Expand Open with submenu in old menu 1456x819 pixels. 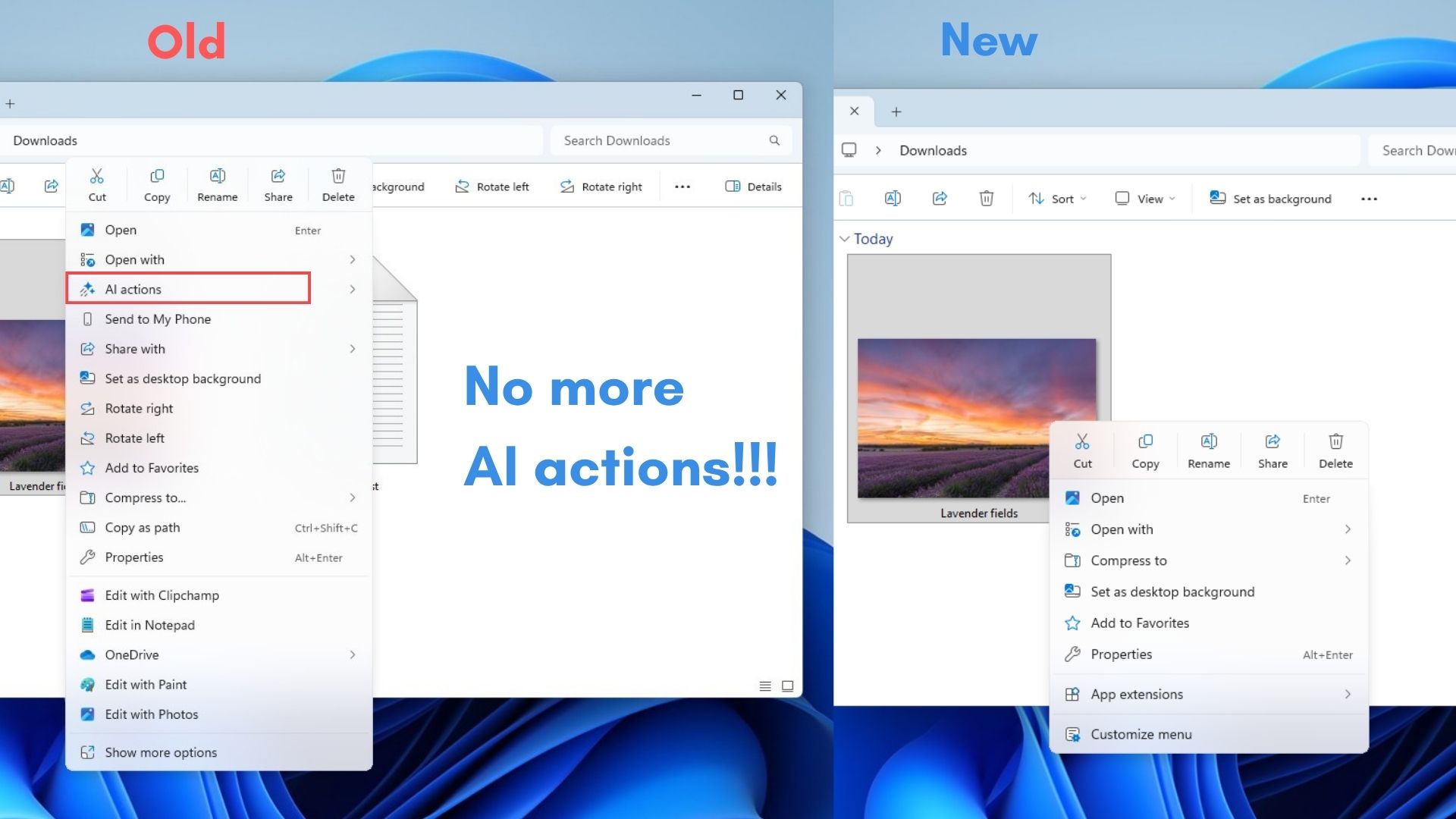point(353,259)
